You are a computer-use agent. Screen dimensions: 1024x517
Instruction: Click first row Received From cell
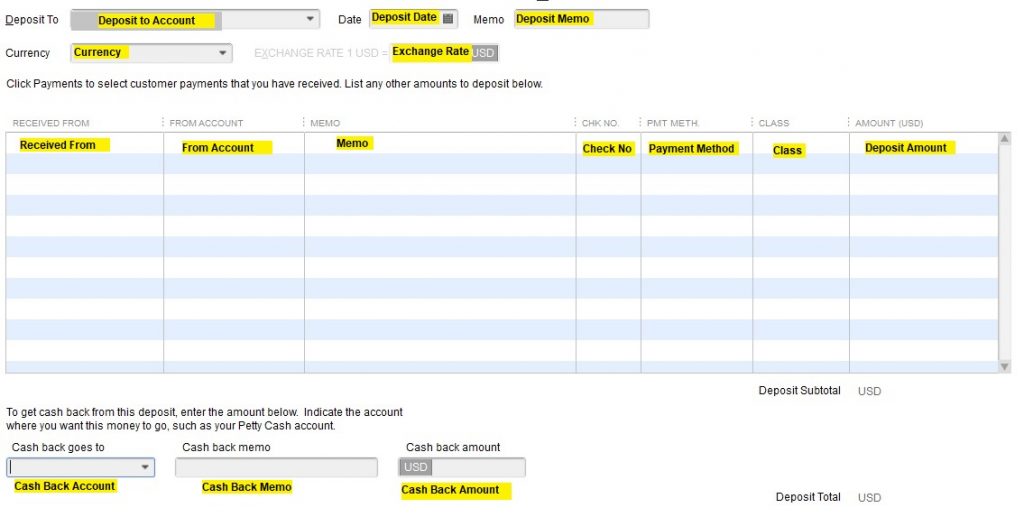tap(85, 144)
